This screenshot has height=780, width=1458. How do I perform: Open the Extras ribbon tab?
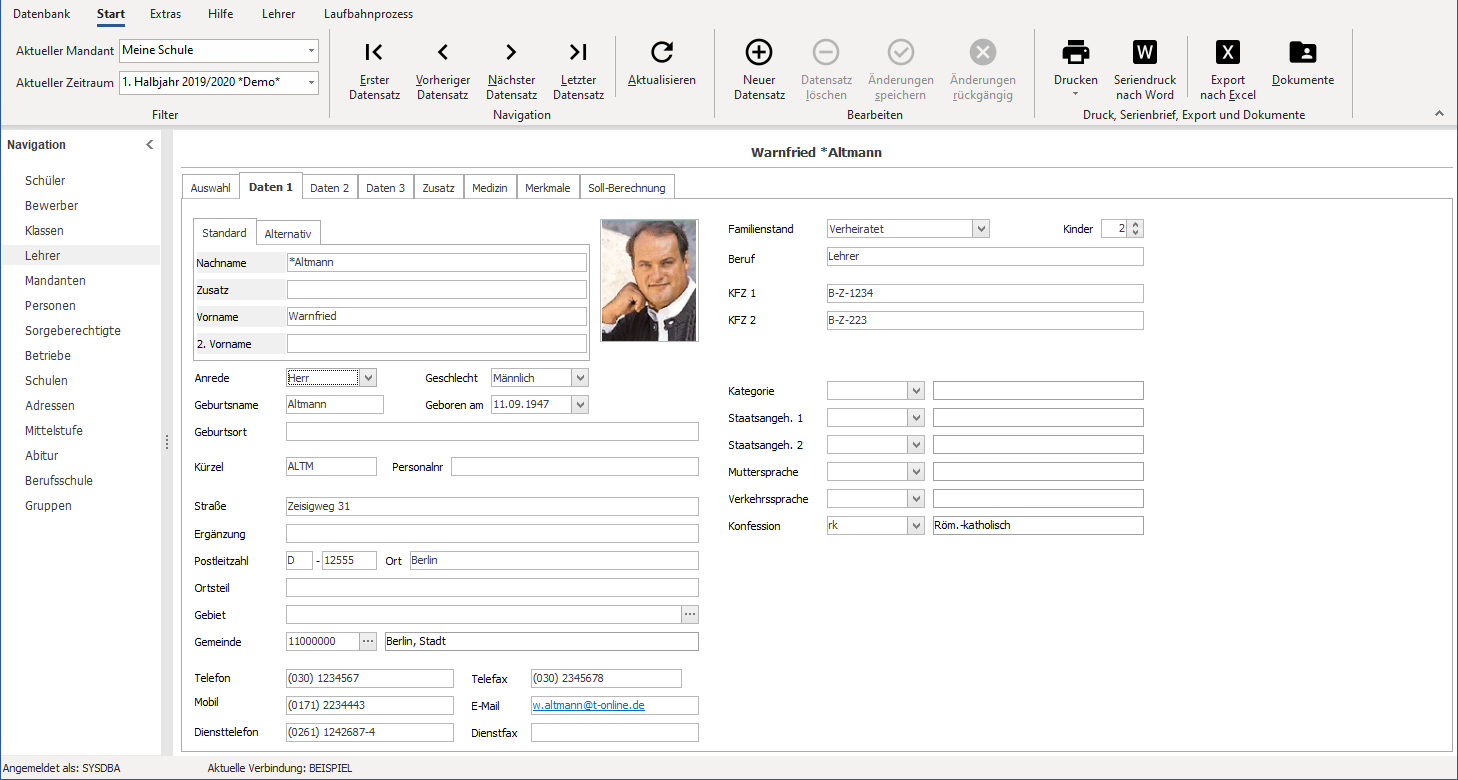(x=166, y=14)
